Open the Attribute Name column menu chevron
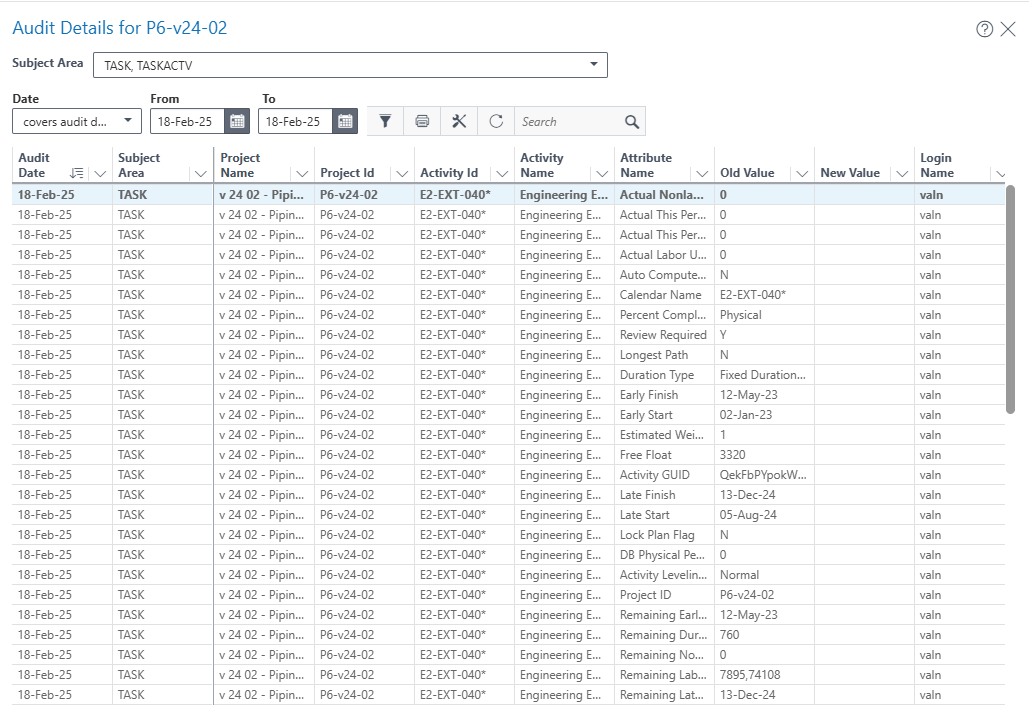 (702, 173)
